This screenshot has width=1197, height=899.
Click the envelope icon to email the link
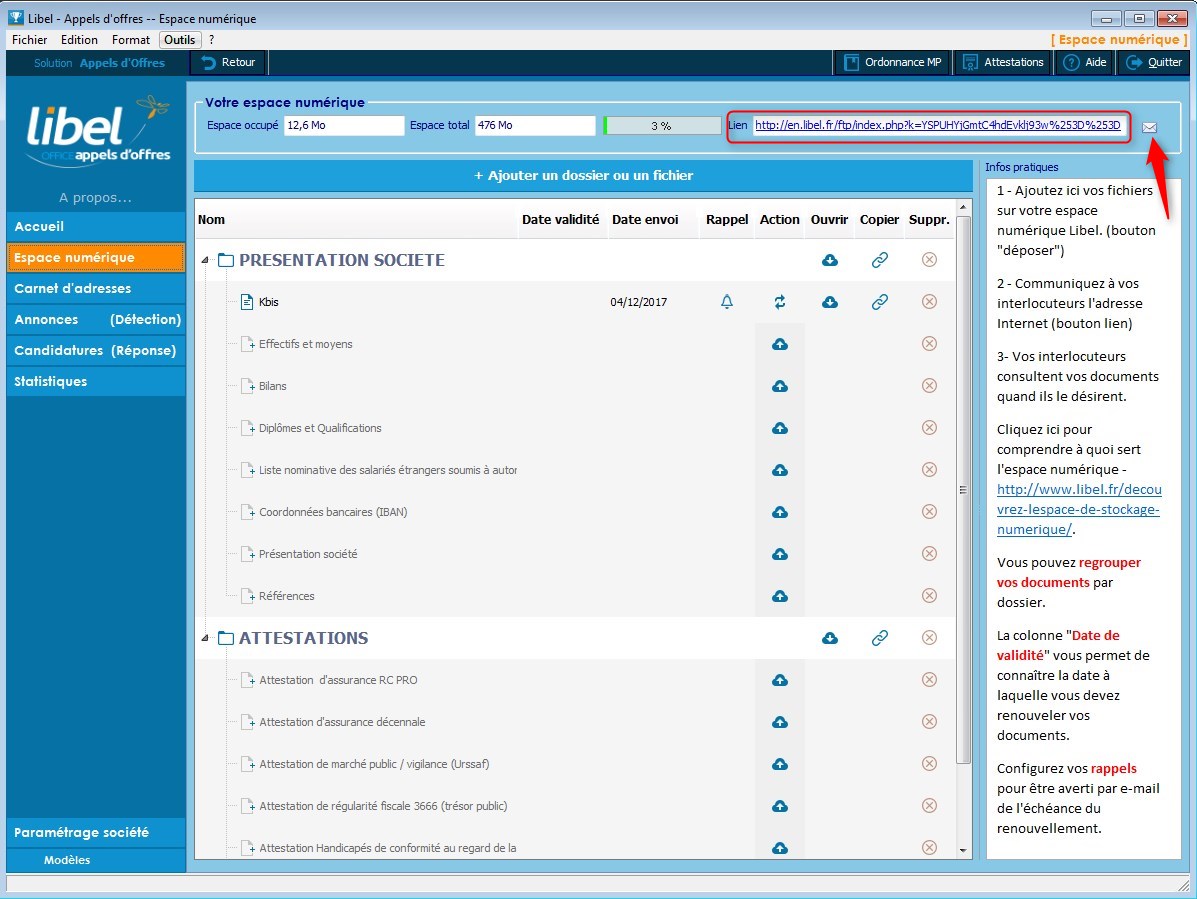coord(1149,127)
